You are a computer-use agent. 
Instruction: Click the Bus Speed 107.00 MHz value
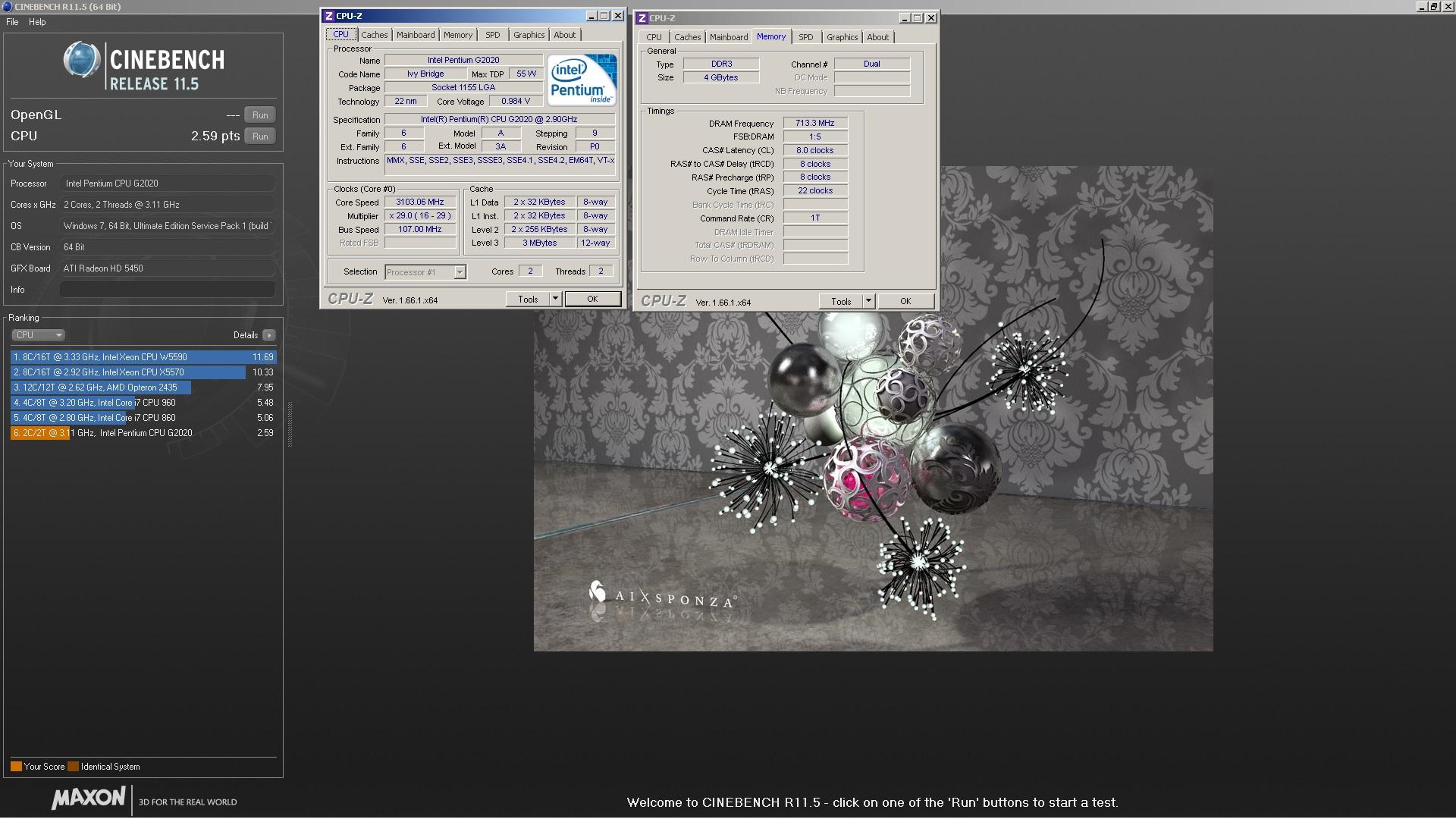(420, 230)
